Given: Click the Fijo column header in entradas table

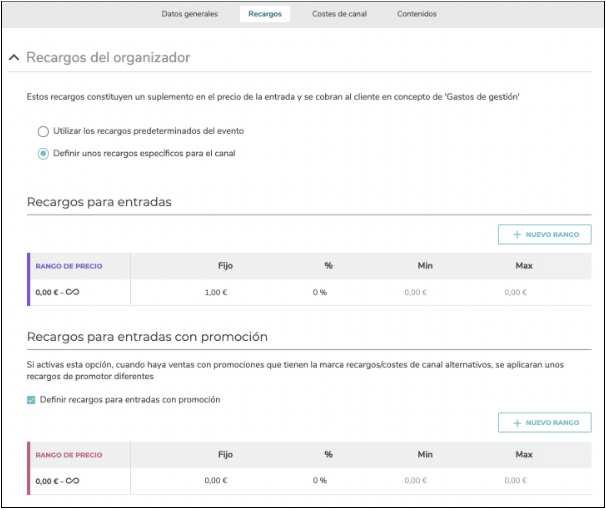Looking at the screenshot, I should [225, 266].
